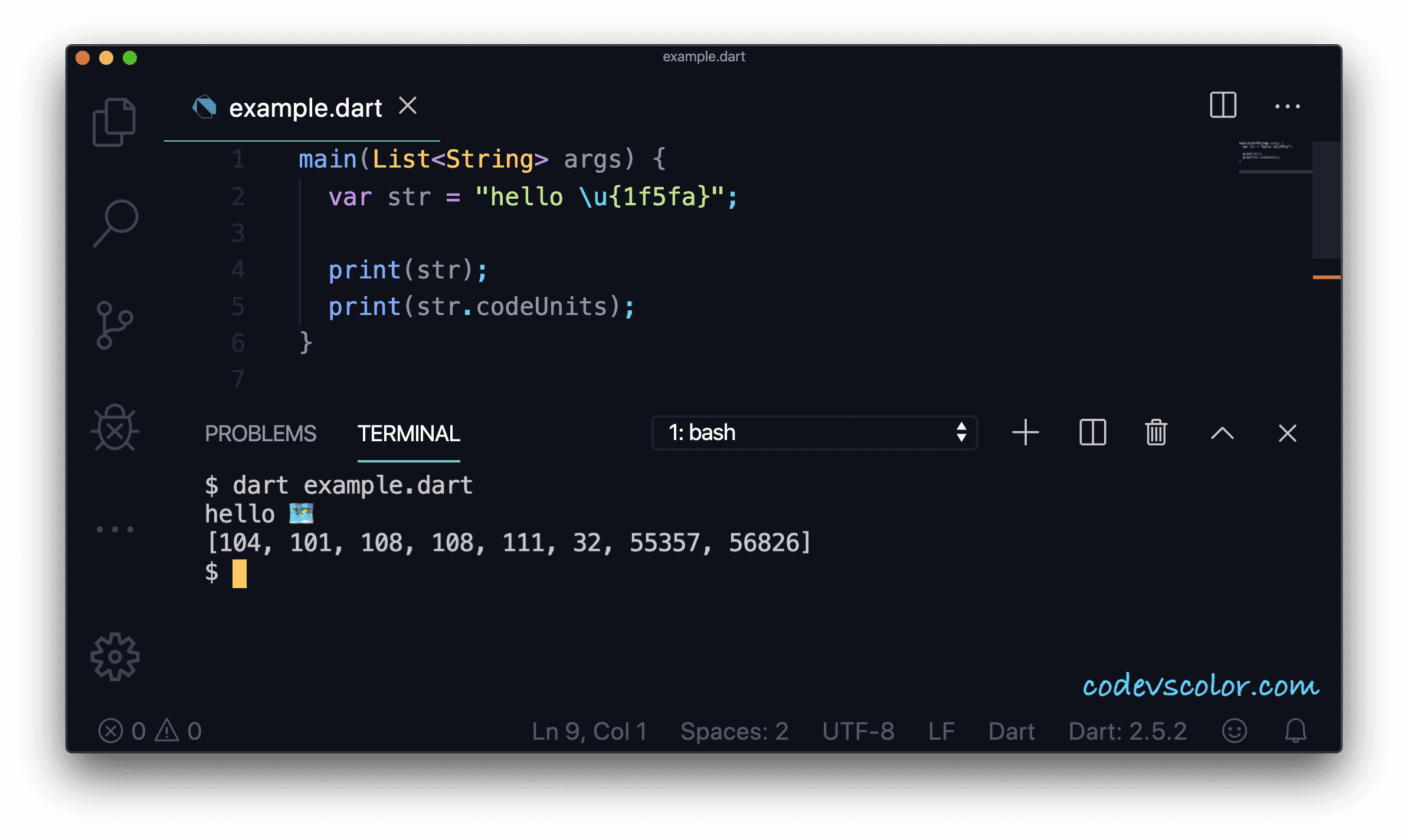Image resolution: width=1408 pixels, height=840 pixels.
Task: Select the example.dart editor tab
Action: tap(305, 108)
